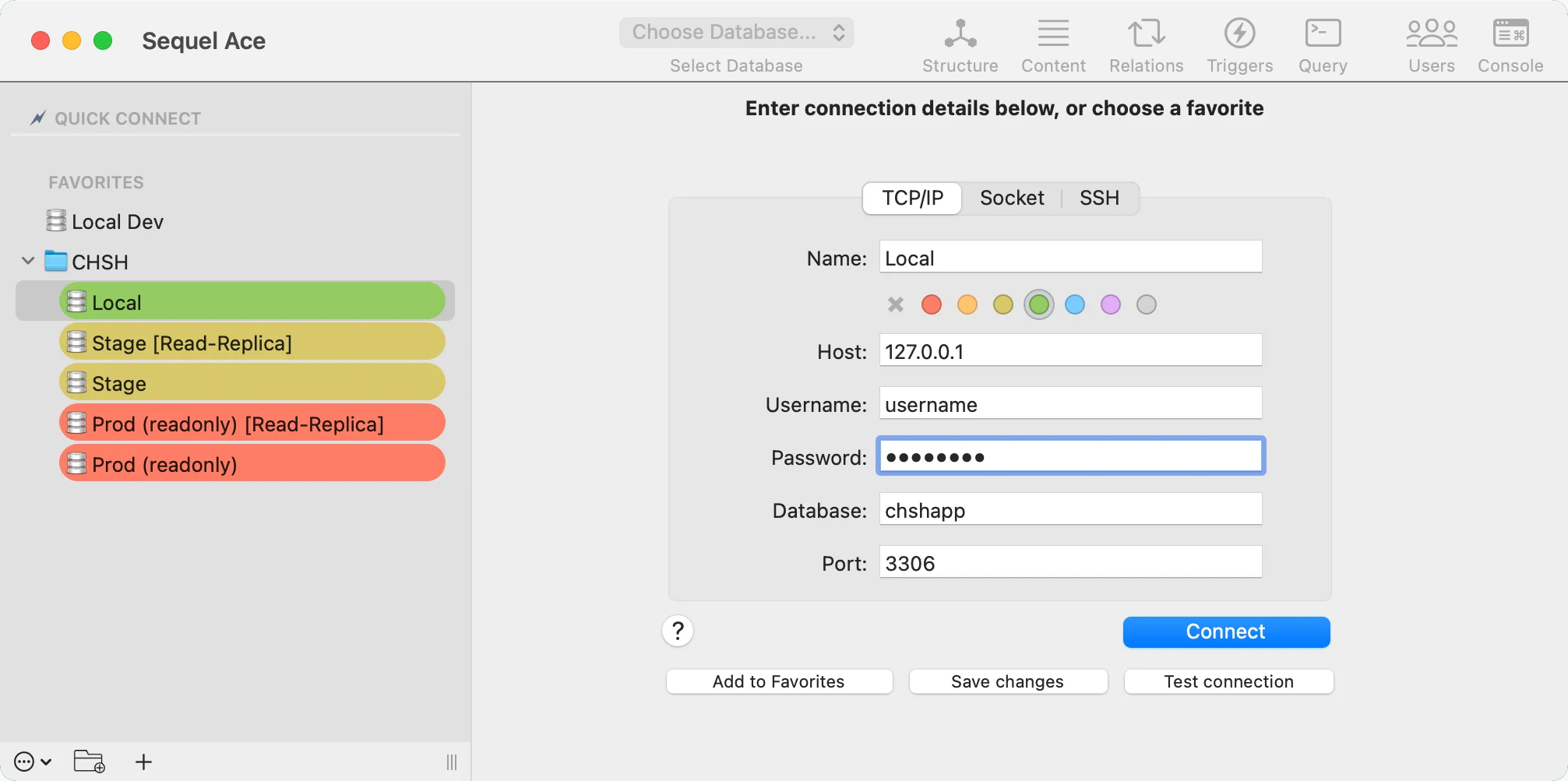Pick the orange color swatch
Viewport: 1568px width, 781px height.
point(967,304)
